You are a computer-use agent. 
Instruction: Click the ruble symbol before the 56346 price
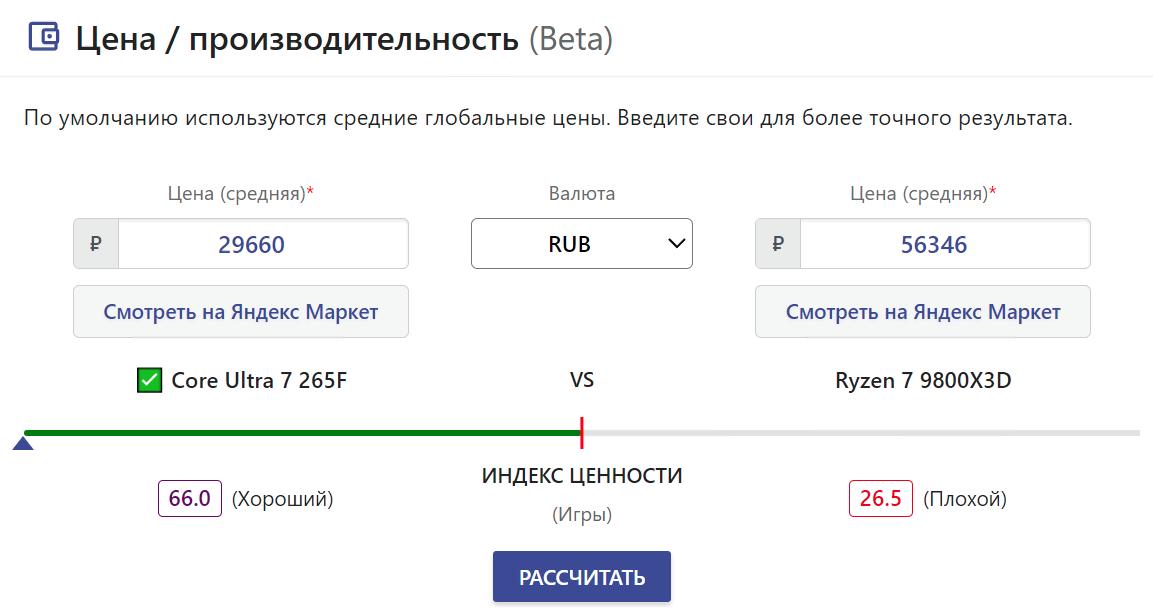click(778, 244)
